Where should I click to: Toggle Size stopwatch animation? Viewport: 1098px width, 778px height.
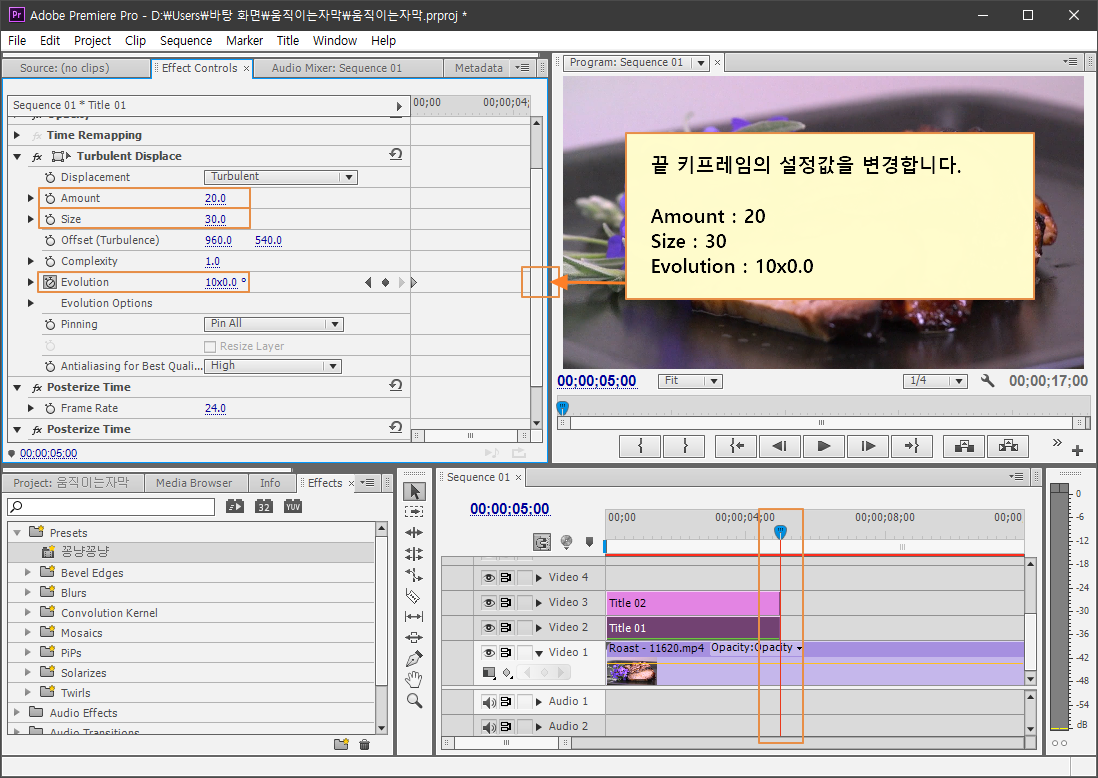tap(50, 219)
